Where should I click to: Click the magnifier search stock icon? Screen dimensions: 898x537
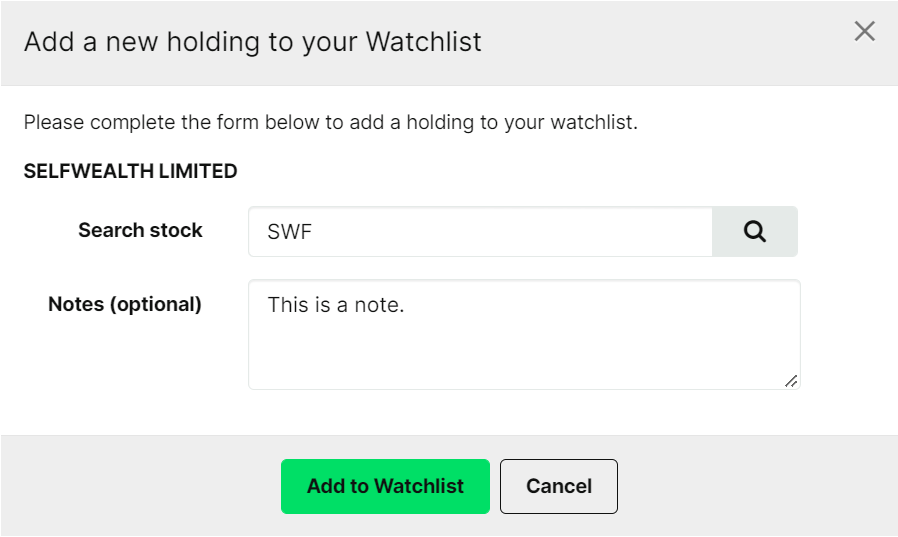(x=754, y=231)
